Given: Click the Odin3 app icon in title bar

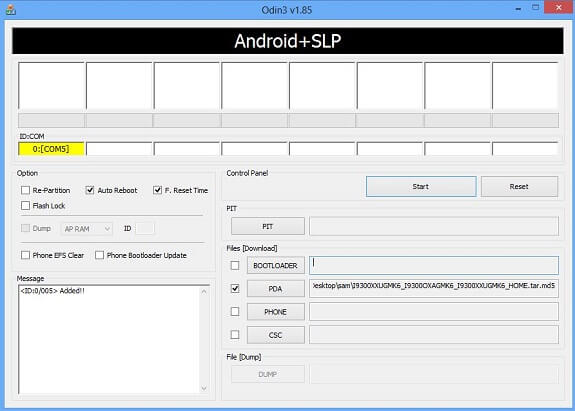Looking at the screenshot, I should pos(11,10).
